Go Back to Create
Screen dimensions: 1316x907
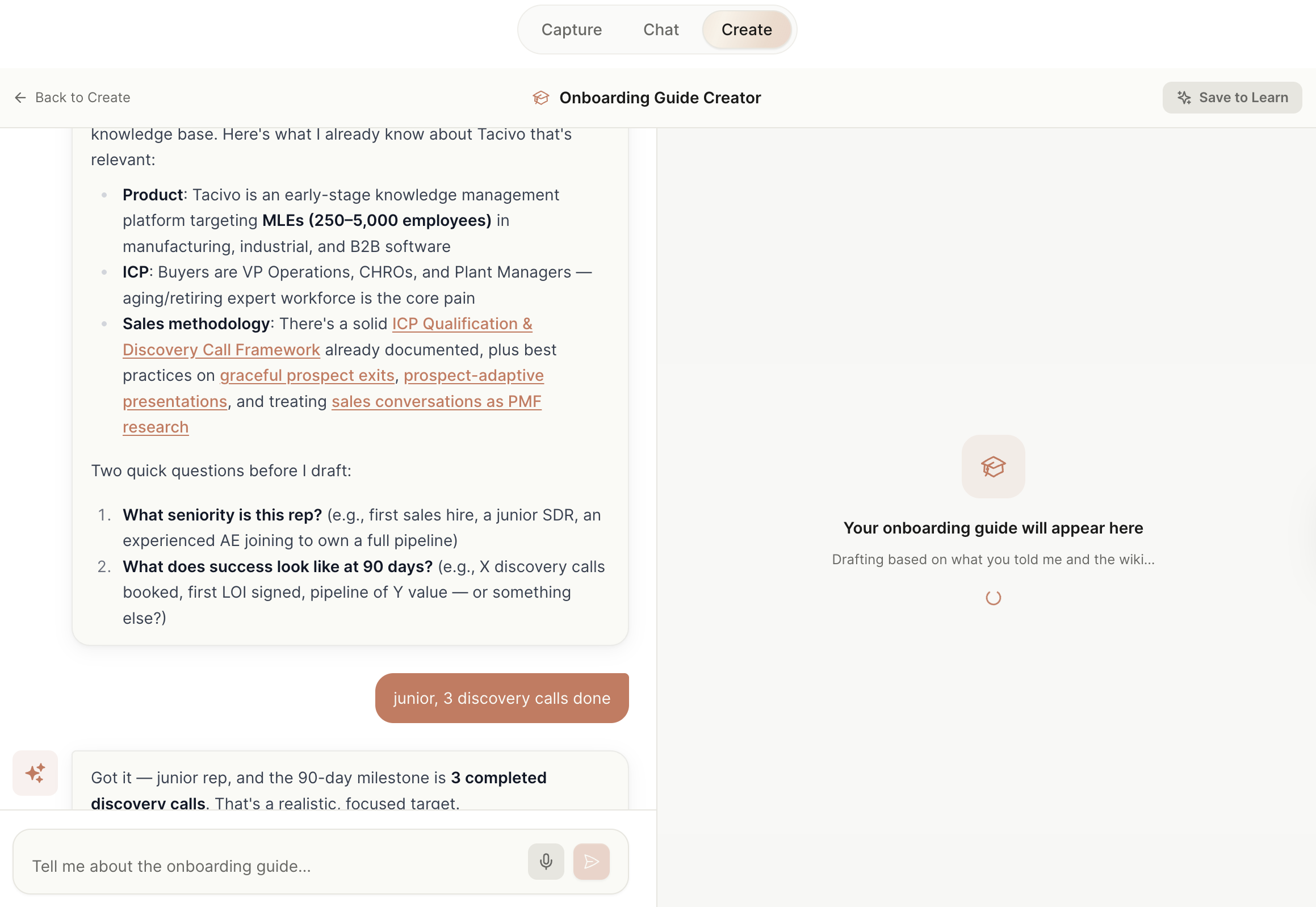coord(72,98)
